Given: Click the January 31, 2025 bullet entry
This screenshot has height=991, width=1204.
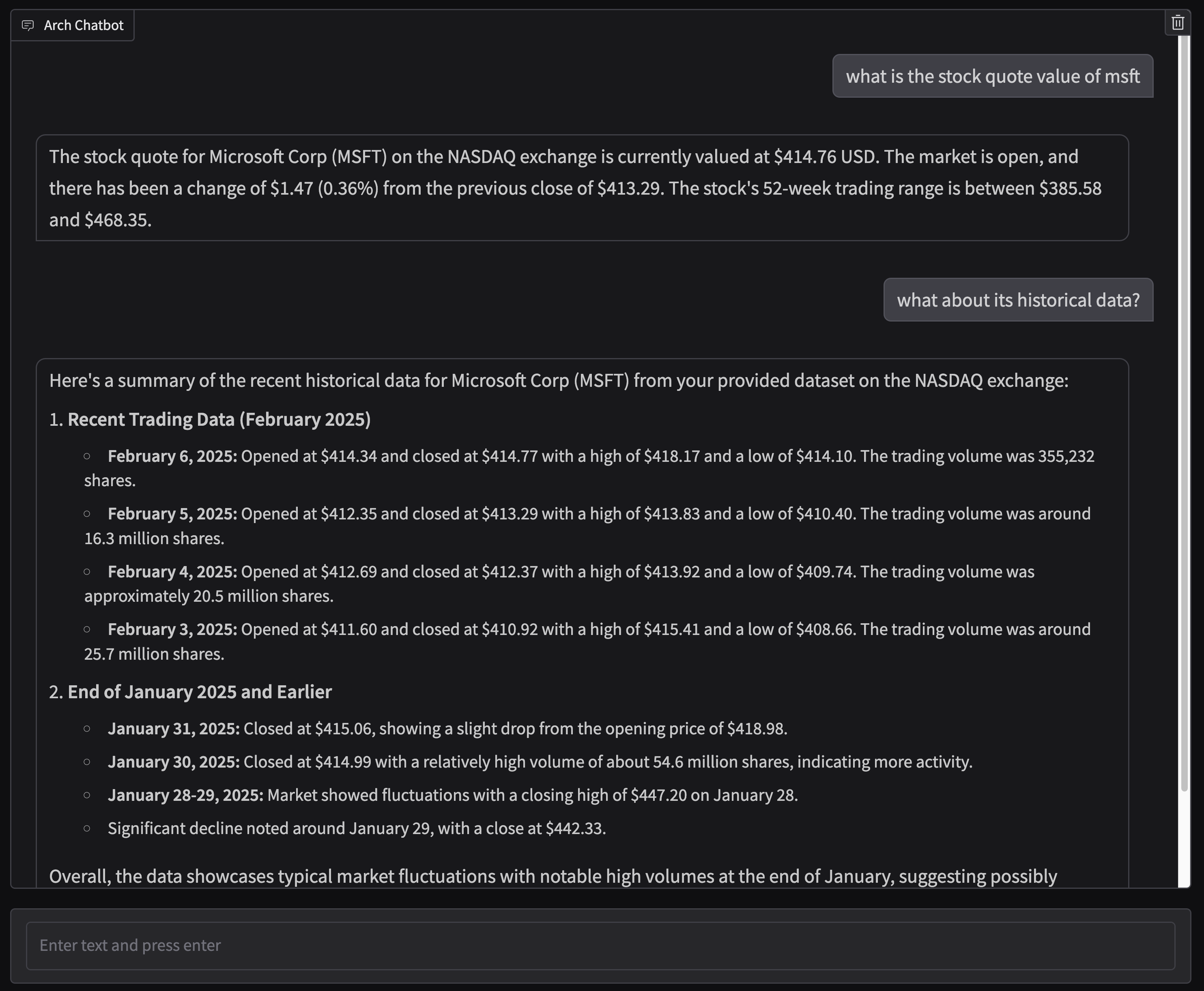Looking at the screenshot, I should 447,729.
